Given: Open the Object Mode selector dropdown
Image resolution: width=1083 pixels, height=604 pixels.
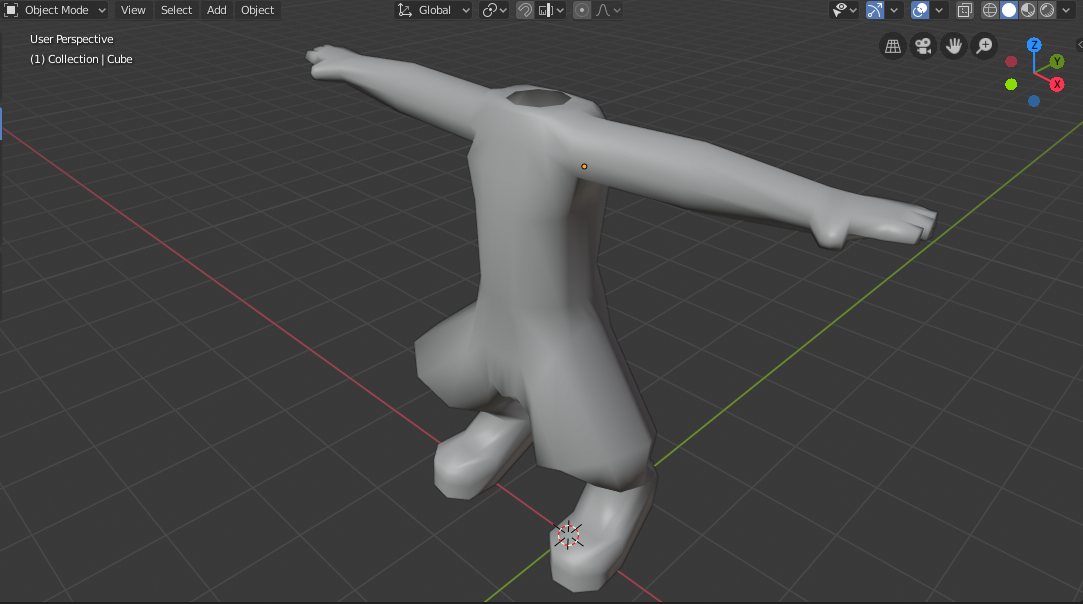Looking at the screenshot, I should coord(56,10).
